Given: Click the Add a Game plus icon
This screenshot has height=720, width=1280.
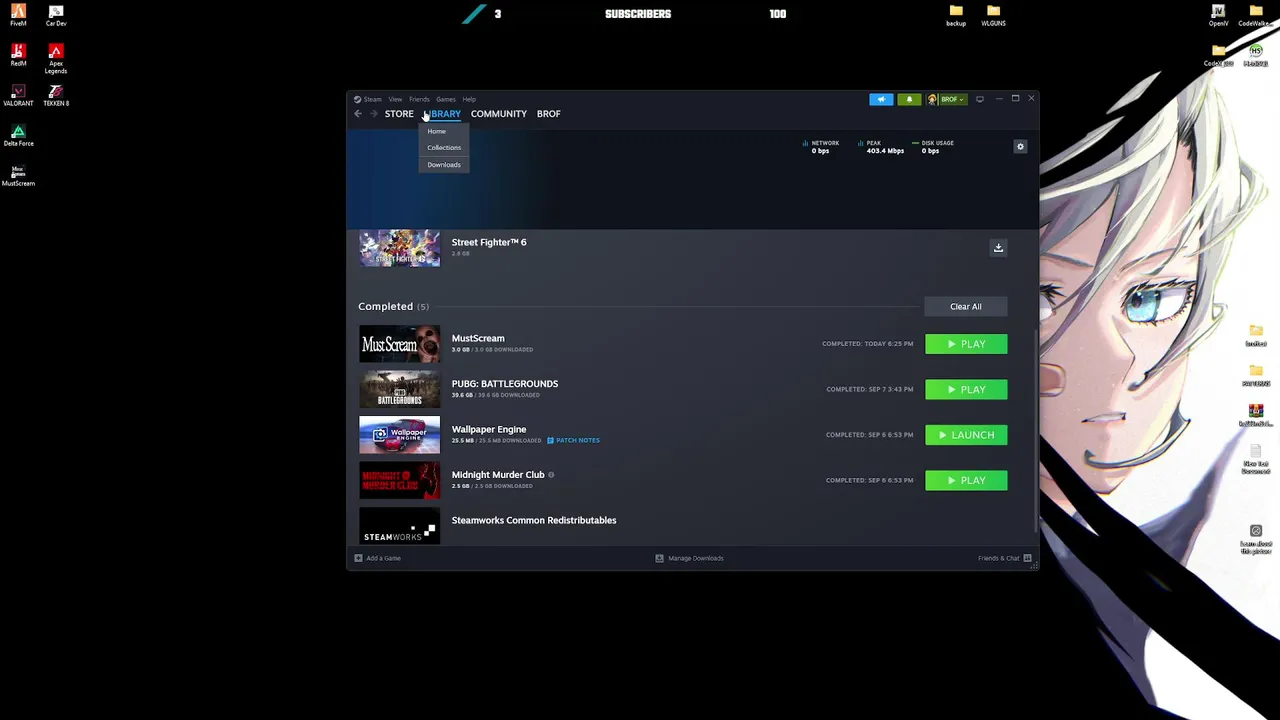Looking at the screenshot, I should pyautogui.click(x=358, y=558).
